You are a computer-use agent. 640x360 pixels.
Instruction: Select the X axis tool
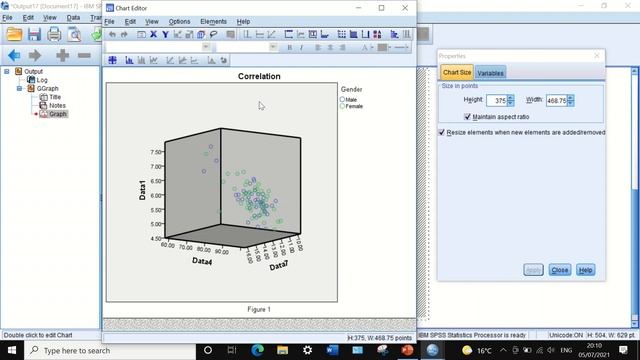(x=153, y=35)
